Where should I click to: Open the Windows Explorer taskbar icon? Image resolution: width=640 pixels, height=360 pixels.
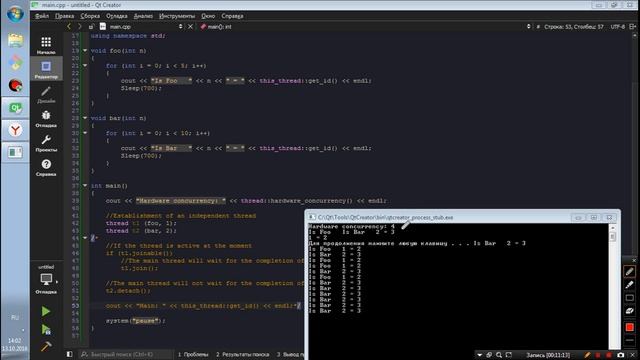click(x=15, y=40)
